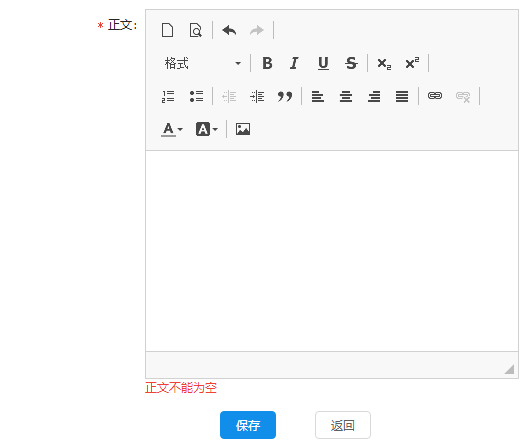529x446 pixels.
Task: Center align the text
Action: [x=346, y=96]
